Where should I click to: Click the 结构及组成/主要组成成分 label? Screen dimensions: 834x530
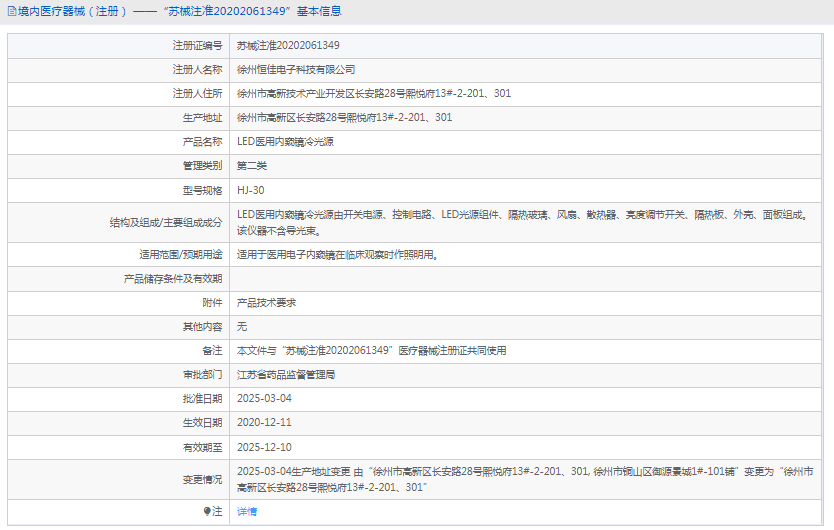pos(165,222)
